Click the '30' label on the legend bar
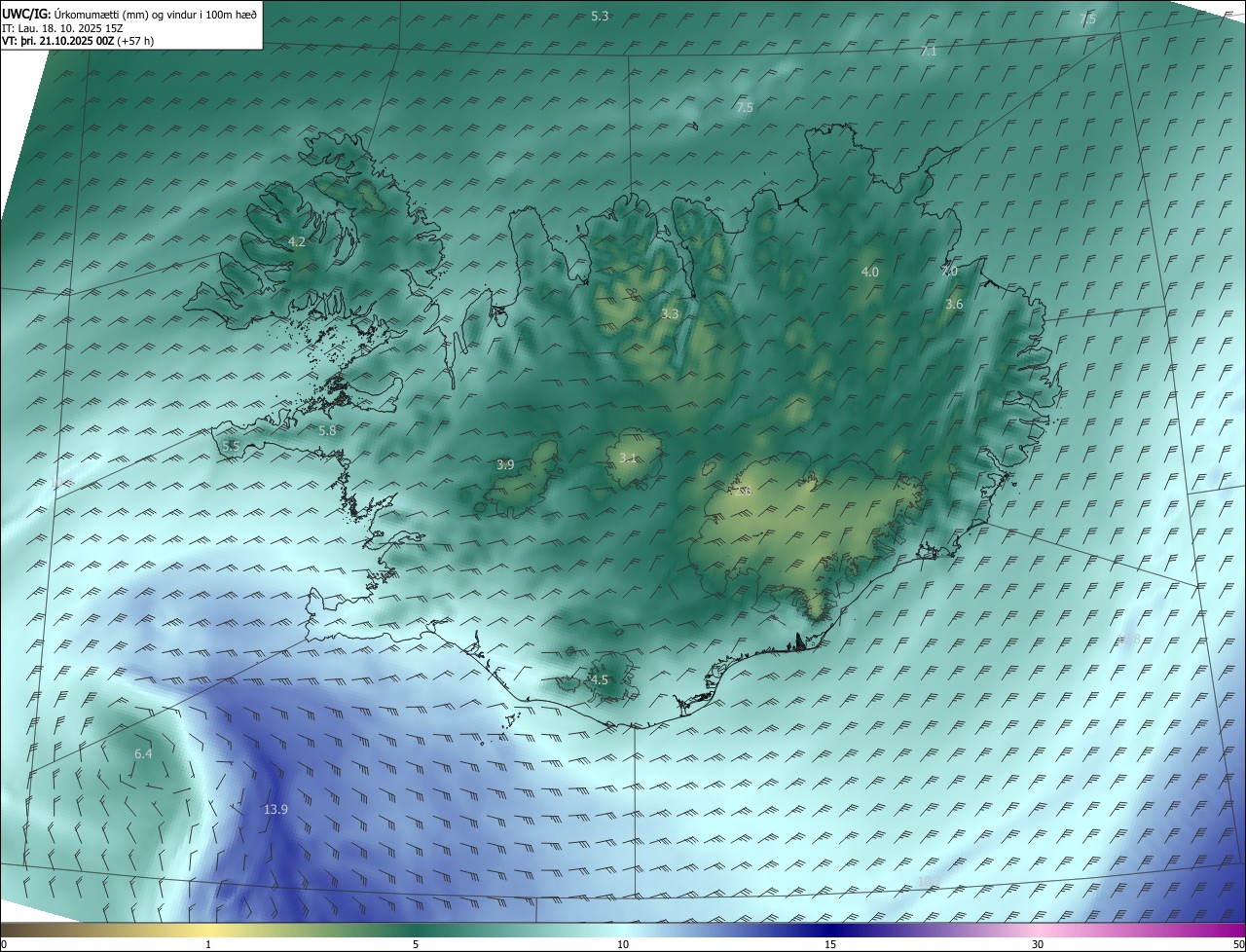This screenshot has height=952, width=1246. (x=1038, y=944)
